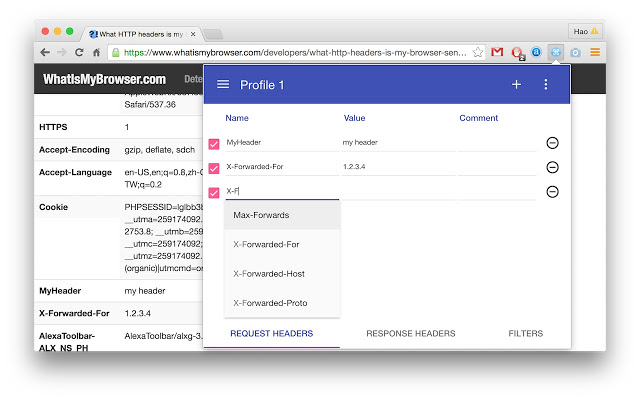This screenshot has height=400, width=640.
Task: Remove the MyHeader row
Action: pyautogui.click(x=552, y=143)
